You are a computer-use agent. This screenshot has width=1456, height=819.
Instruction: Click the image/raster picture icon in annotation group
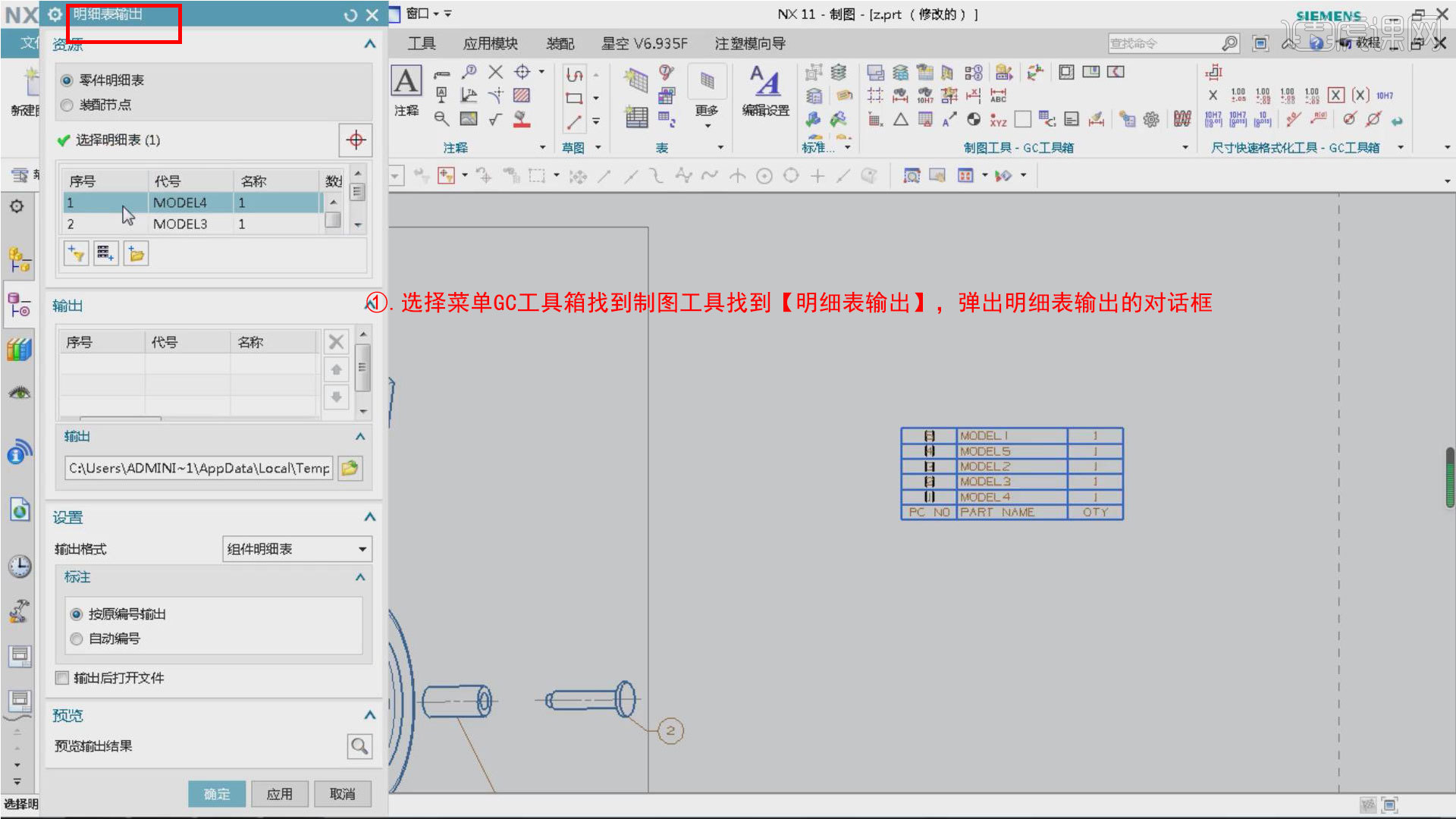(x=469, y=119)
